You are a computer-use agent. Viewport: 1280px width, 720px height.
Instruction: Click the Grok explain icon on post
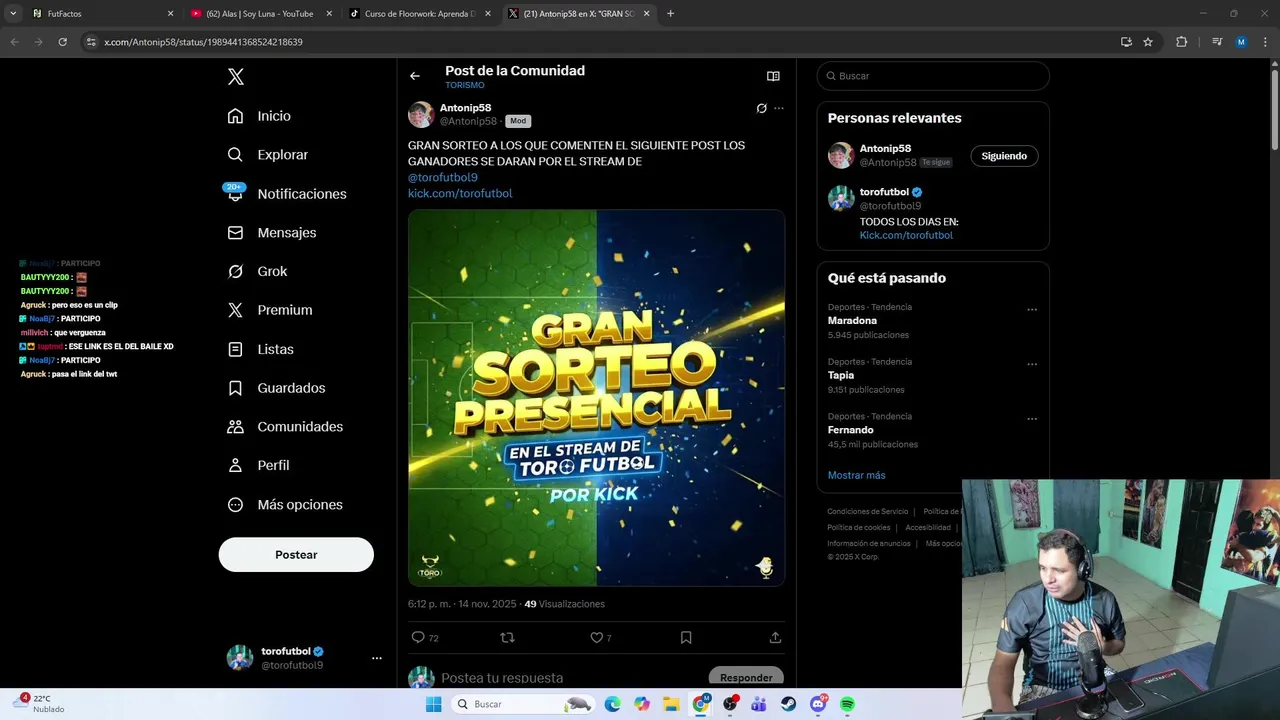tap(761, 108)
